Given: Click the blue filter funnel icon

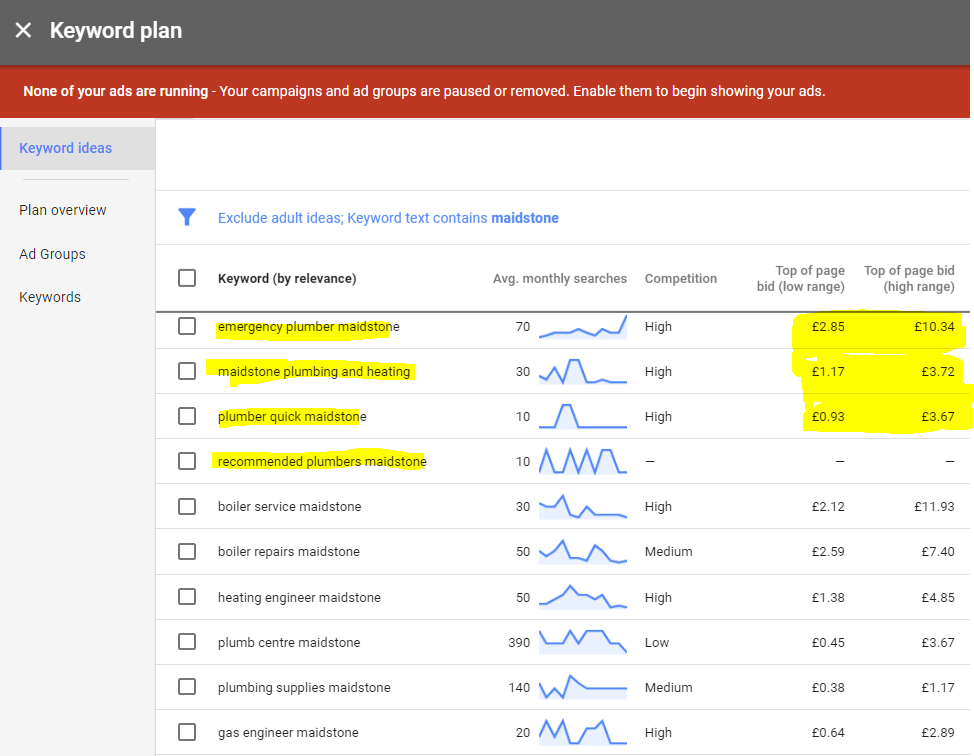Looking at the screenshot, I should point(187,217).
